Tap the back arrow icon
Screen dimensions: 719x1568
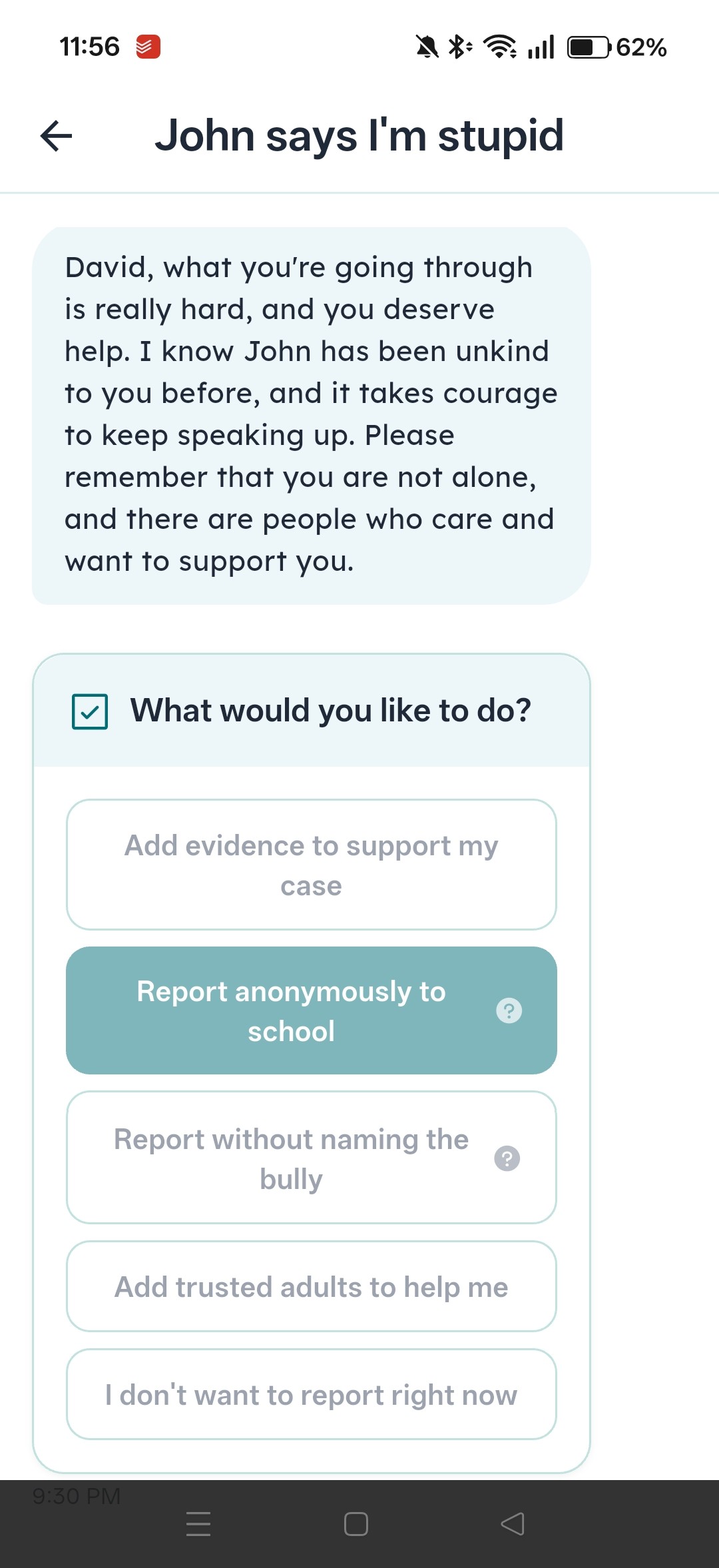pyautogui.click(x=57, y=136)
